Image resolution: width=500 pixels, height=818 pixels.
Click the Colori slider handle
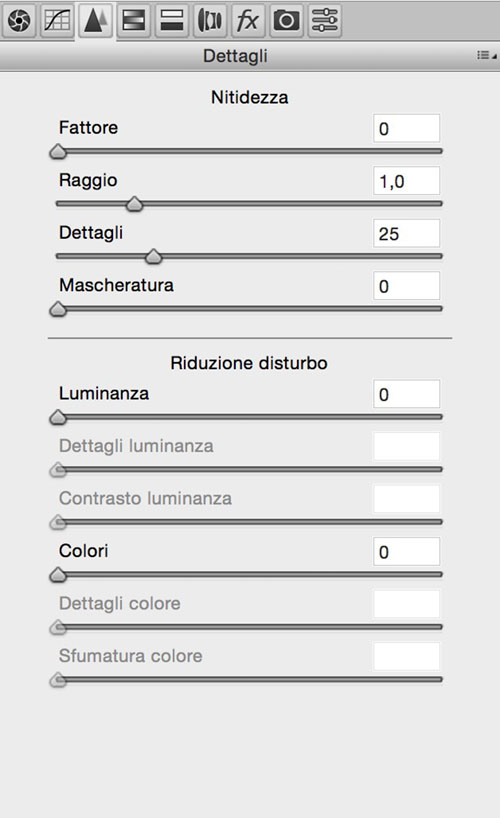pos(58,575)
